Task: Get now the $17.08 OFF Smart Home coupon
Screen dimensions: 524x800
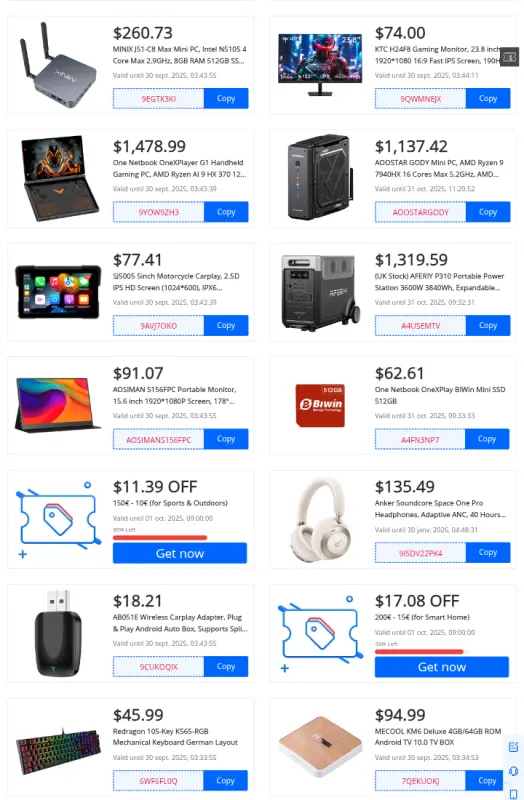Action: 442,667
